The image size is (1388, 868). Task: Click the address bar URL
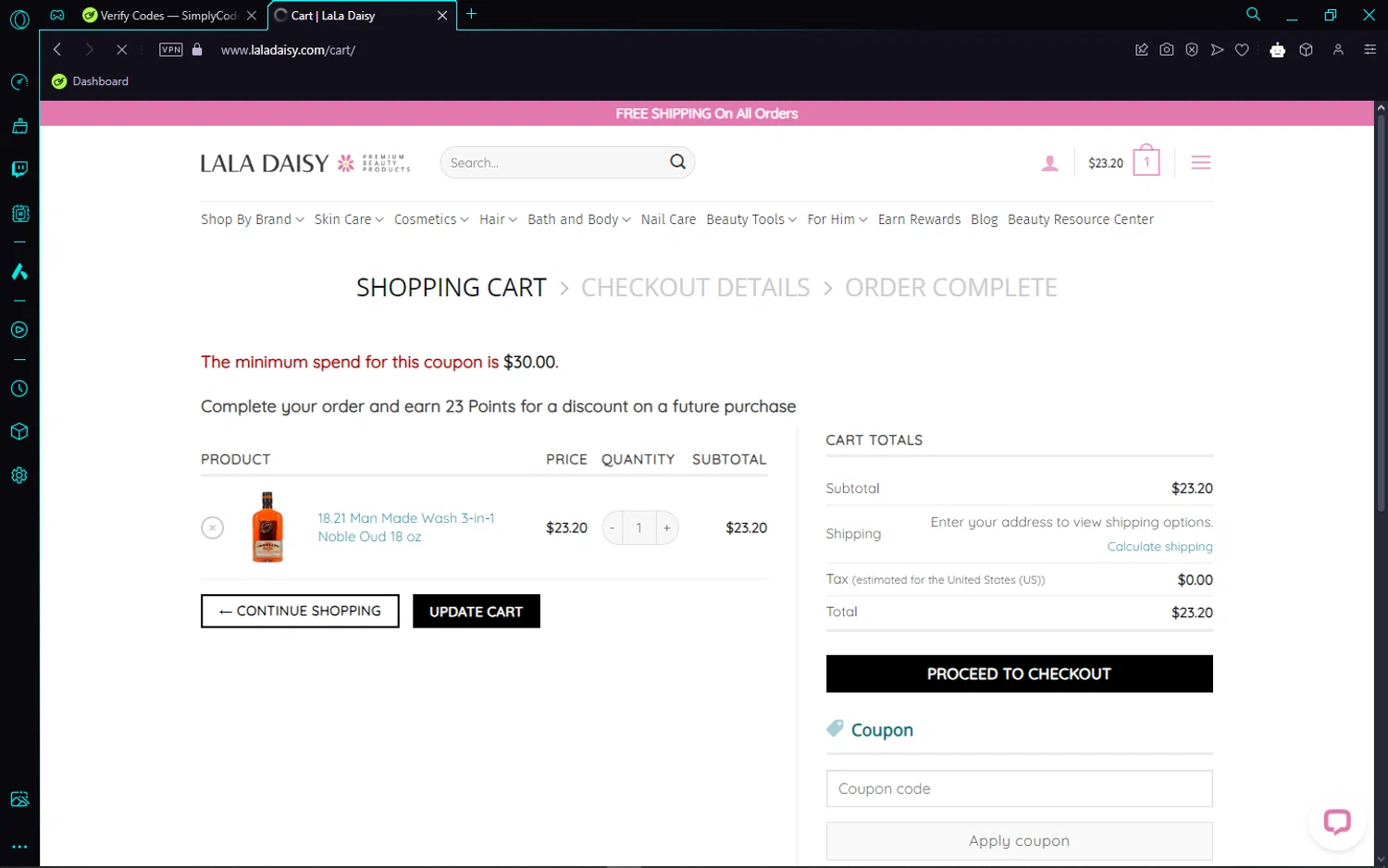coord(288,50)
